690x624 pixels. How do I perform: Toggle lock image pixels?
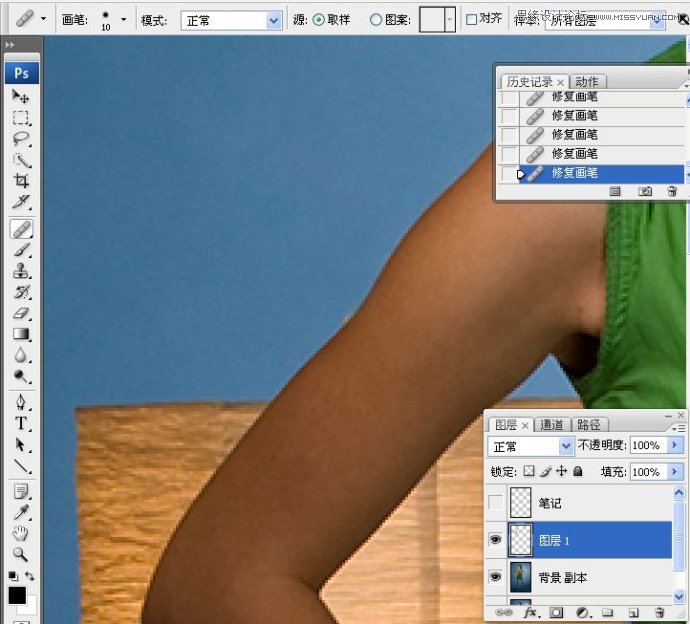click(545, 471)
